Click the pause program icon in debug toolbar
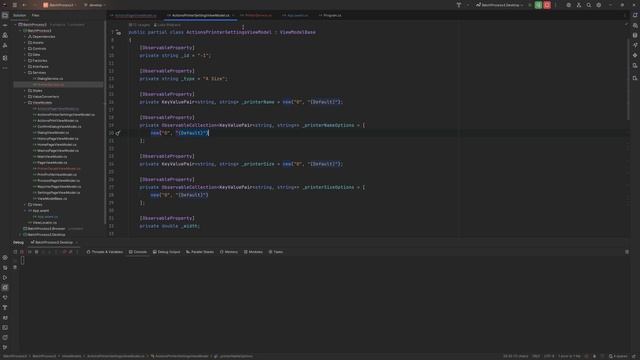 point(36,252)
